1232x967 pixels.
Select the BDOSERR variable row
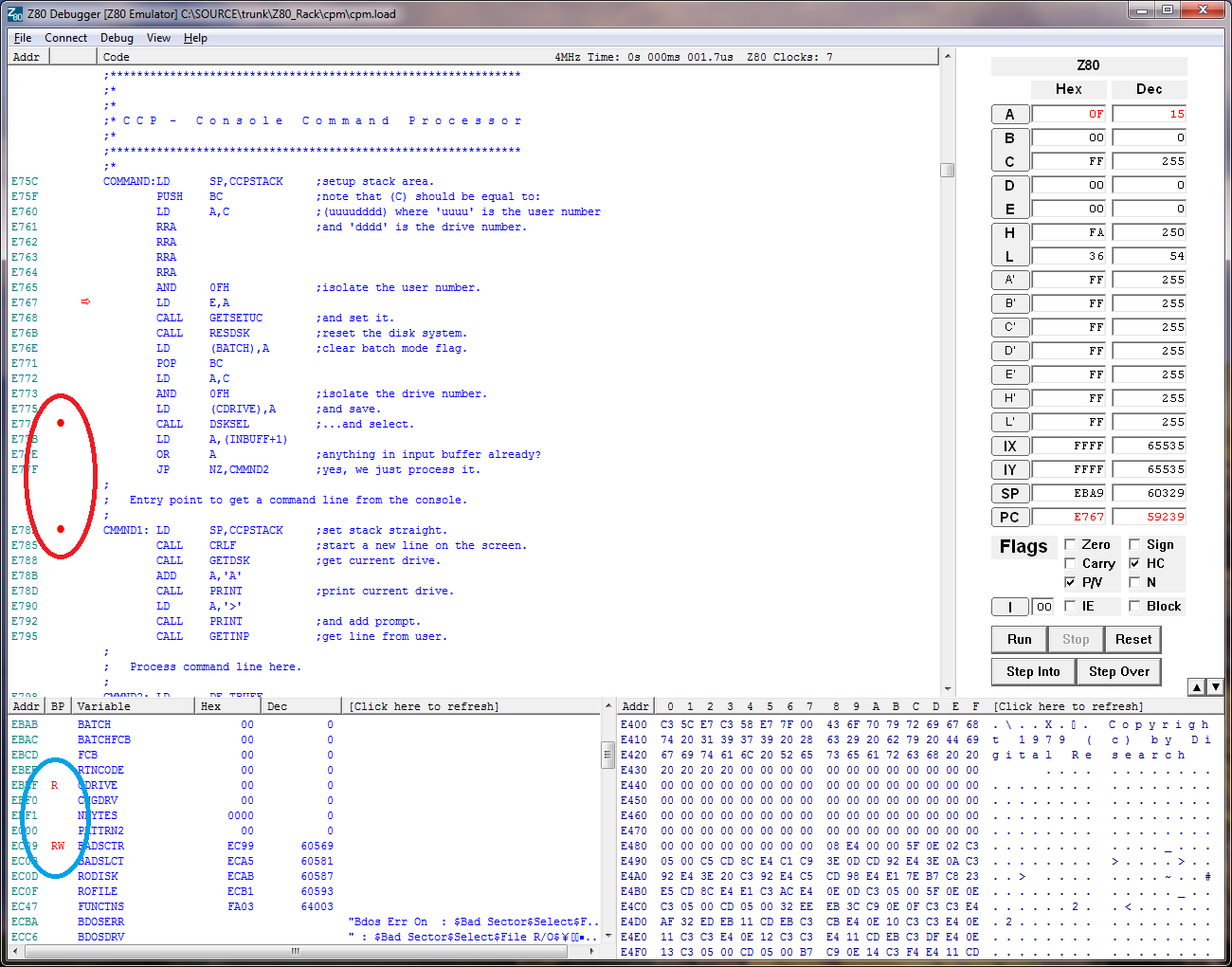click(303, 921)
